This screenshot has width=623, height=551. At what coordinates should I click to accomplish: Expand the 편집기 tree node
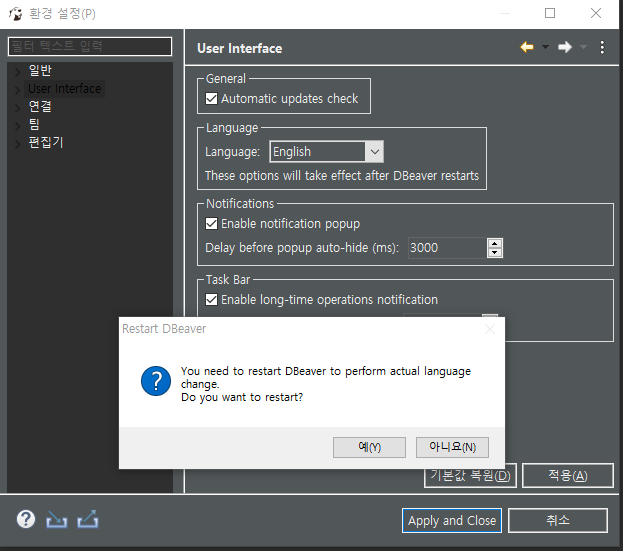click(x=17, y=144)
